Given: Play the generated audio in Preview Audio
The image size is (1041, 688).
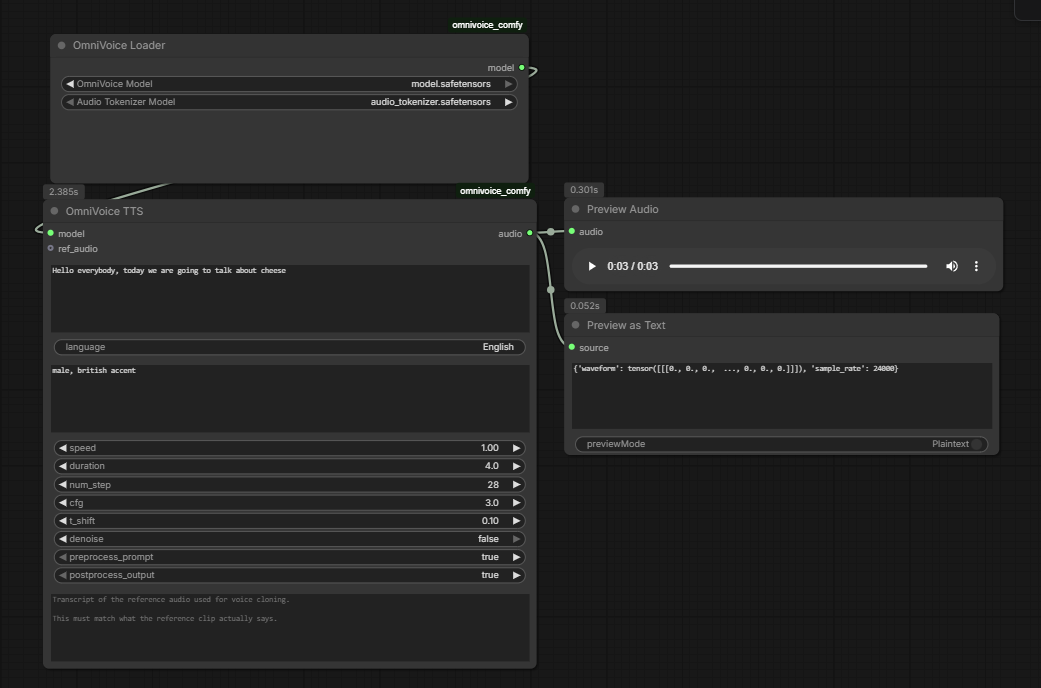Looking at the screenshot, I should pyautogui.click(x=592, y=266).
